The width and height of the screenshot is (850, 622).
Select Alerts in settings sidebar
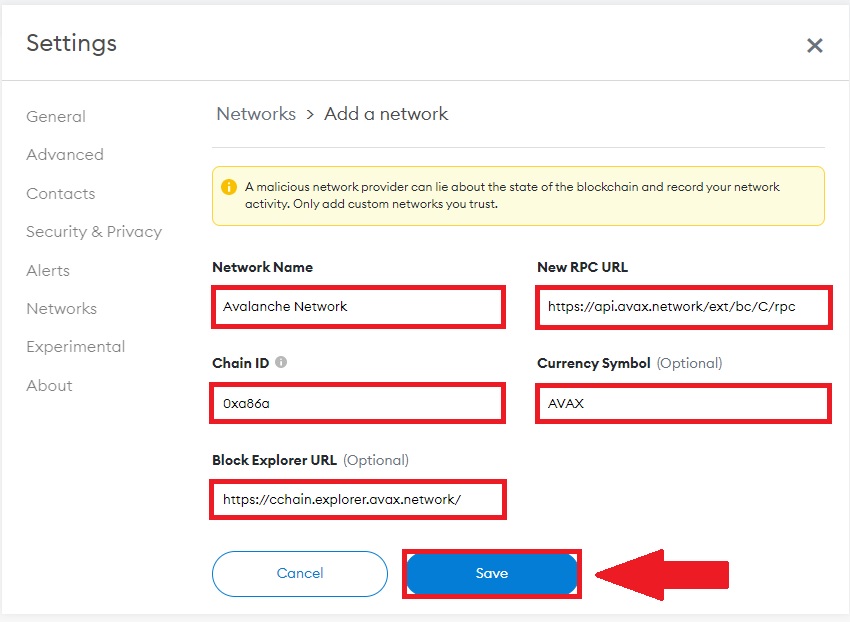[x=48, y=271]
